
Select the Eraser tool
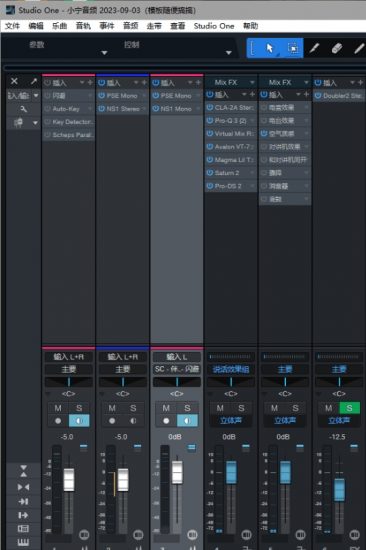click(x=337, y=48)
